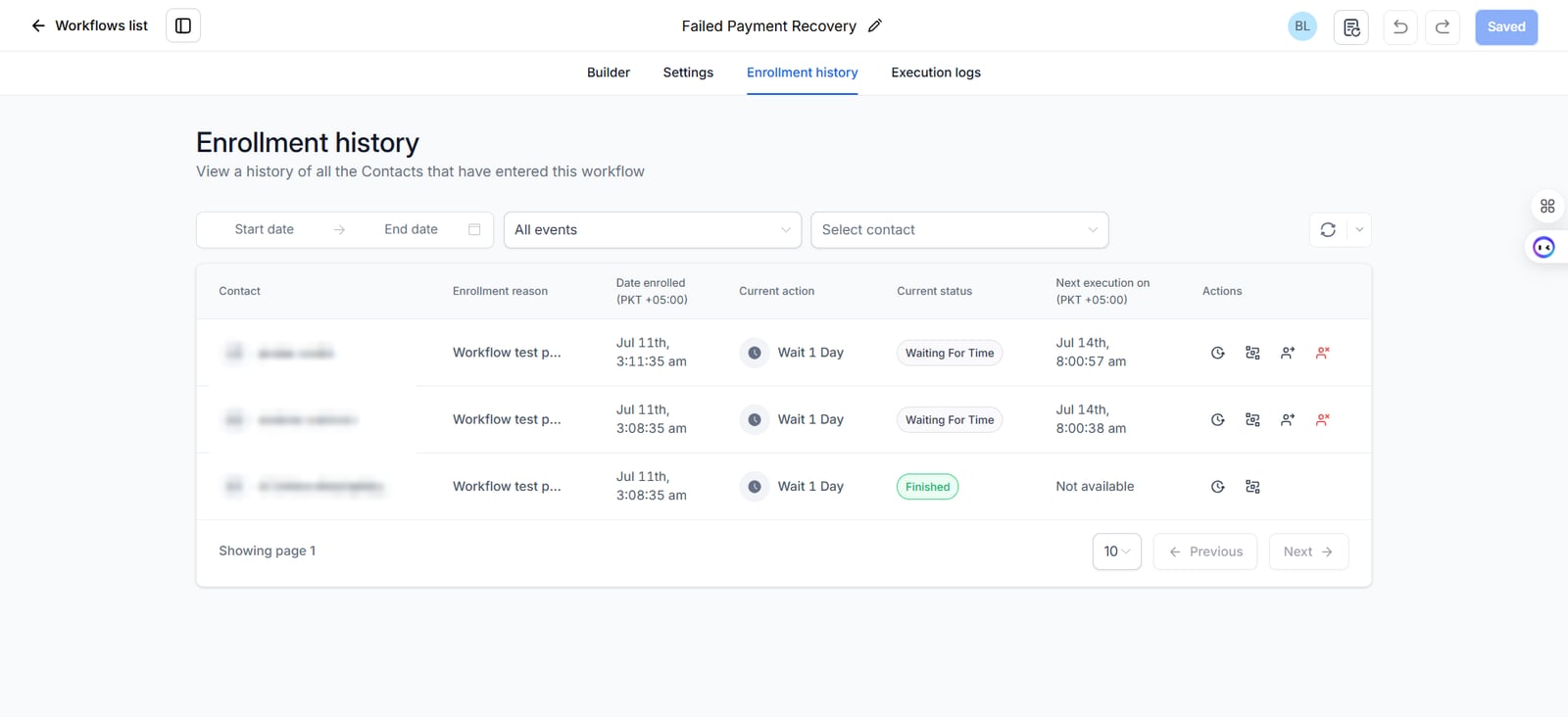Click the Finished status badge

click(x=927, y=487)
